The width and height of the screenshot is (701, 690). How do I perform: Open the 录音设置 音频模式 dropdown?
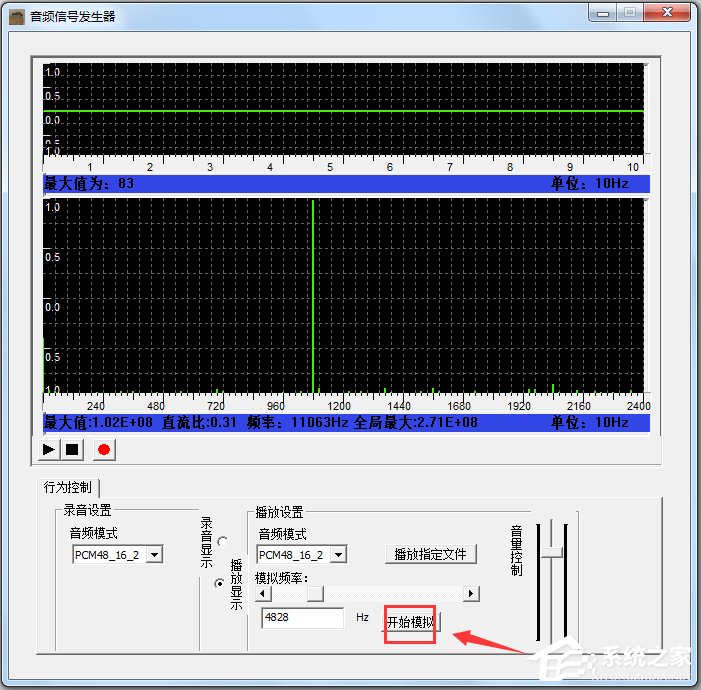point(154,555)
